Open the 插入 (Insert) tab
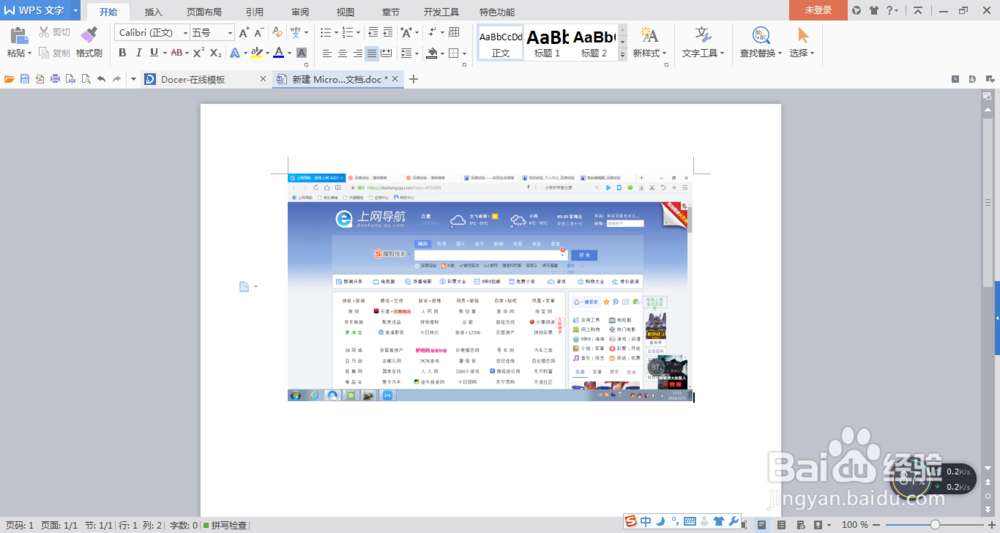This screenshot has width=1000, height=533. pos(153,11)
